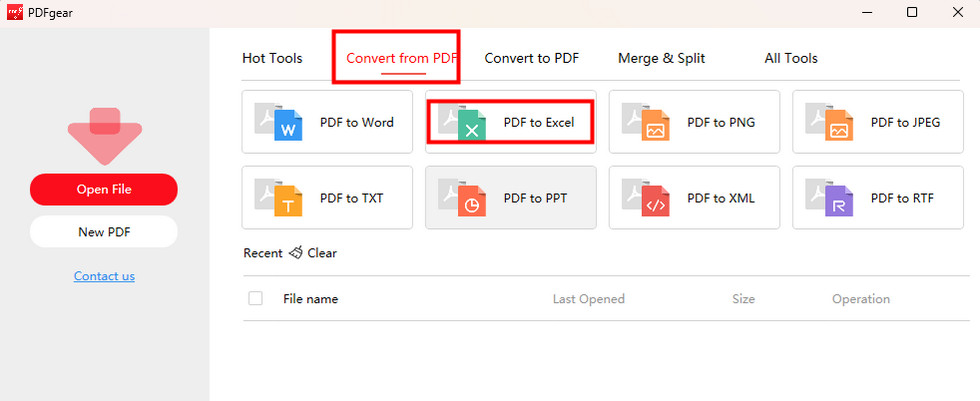Image resolution: width=980 pixels, height=401 pixels.
Task: Click the Last Opened column header
Action: pyautogui.click(x=589, y=299)
